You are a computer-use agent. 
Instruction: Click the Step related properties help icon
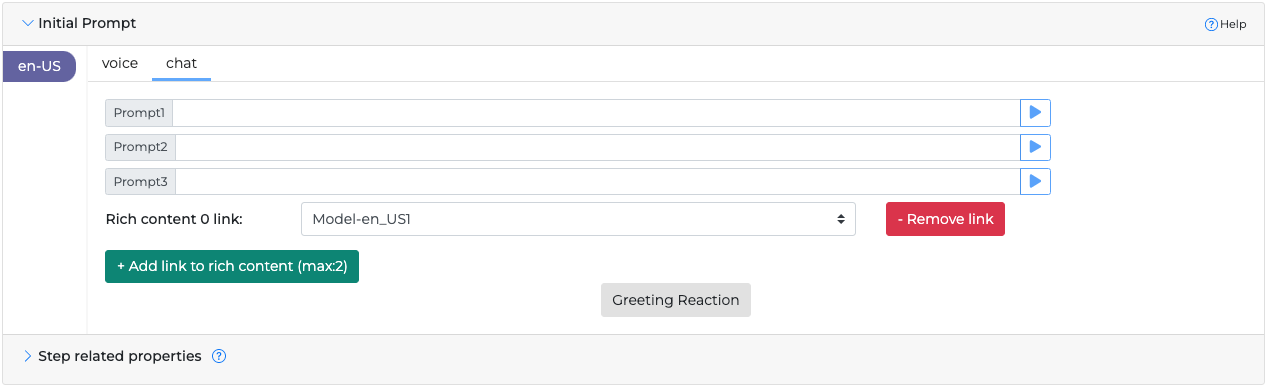click(219, 356)
